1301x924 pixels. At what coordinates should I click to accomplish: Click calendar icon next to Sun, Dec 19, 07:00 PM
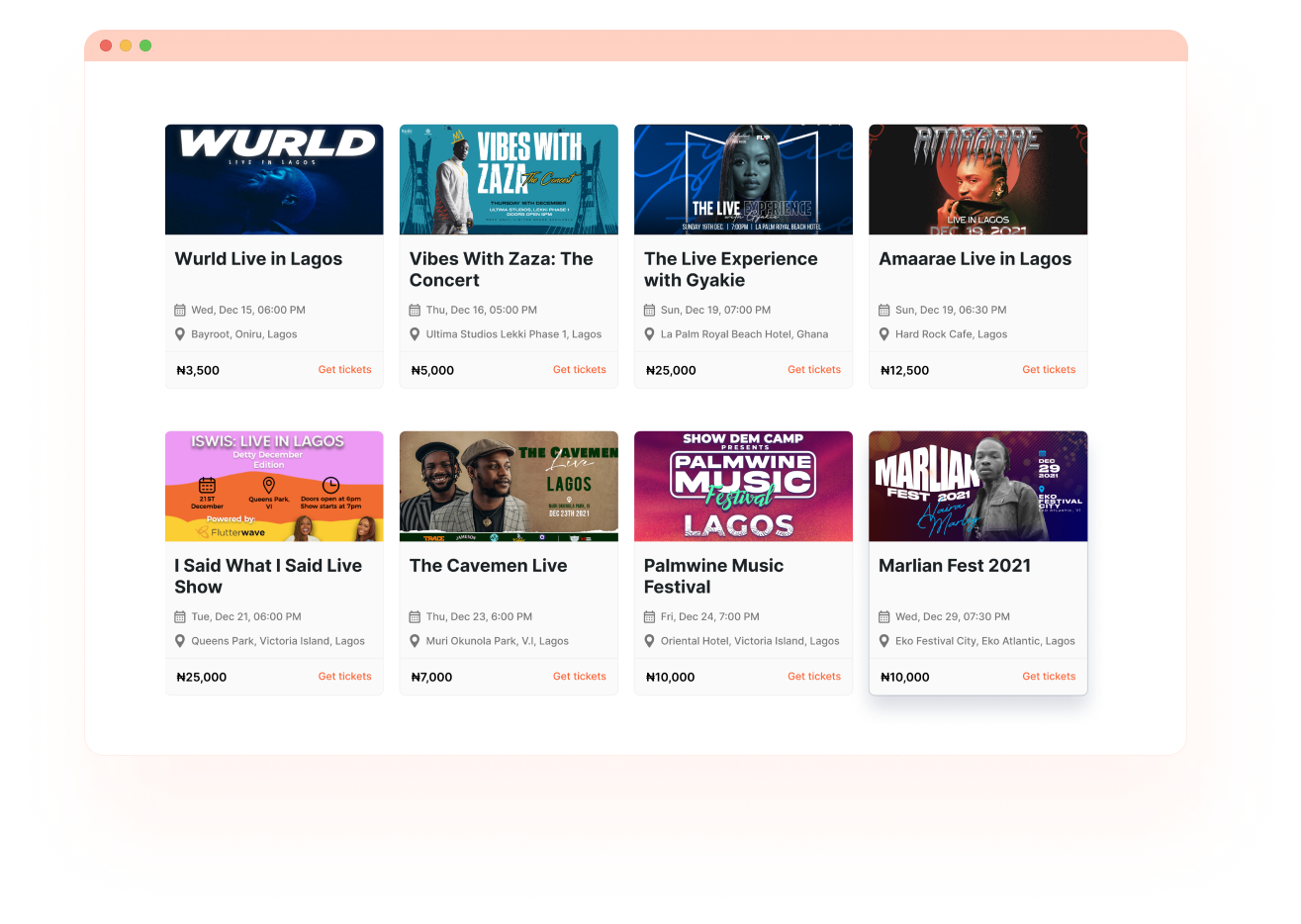point(649,310)
